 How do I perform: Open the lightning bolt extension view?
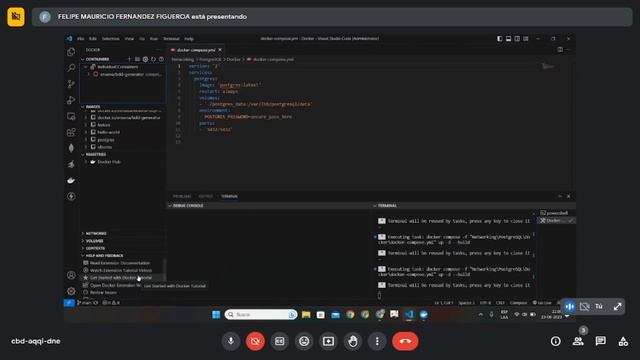tap(71, 196)
